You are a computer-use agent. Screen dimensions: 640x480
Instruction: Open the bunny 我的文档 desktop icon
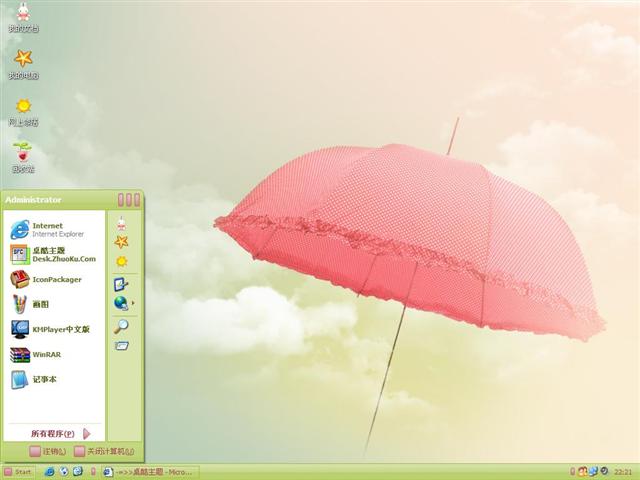[x=23, y=17]
